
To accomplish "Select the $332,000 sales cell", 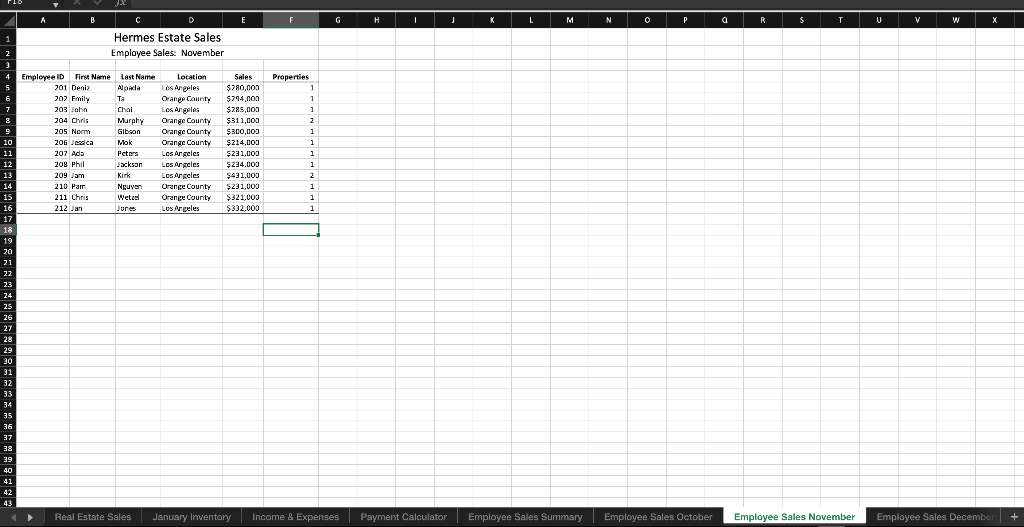I will [x=243, y=208].
